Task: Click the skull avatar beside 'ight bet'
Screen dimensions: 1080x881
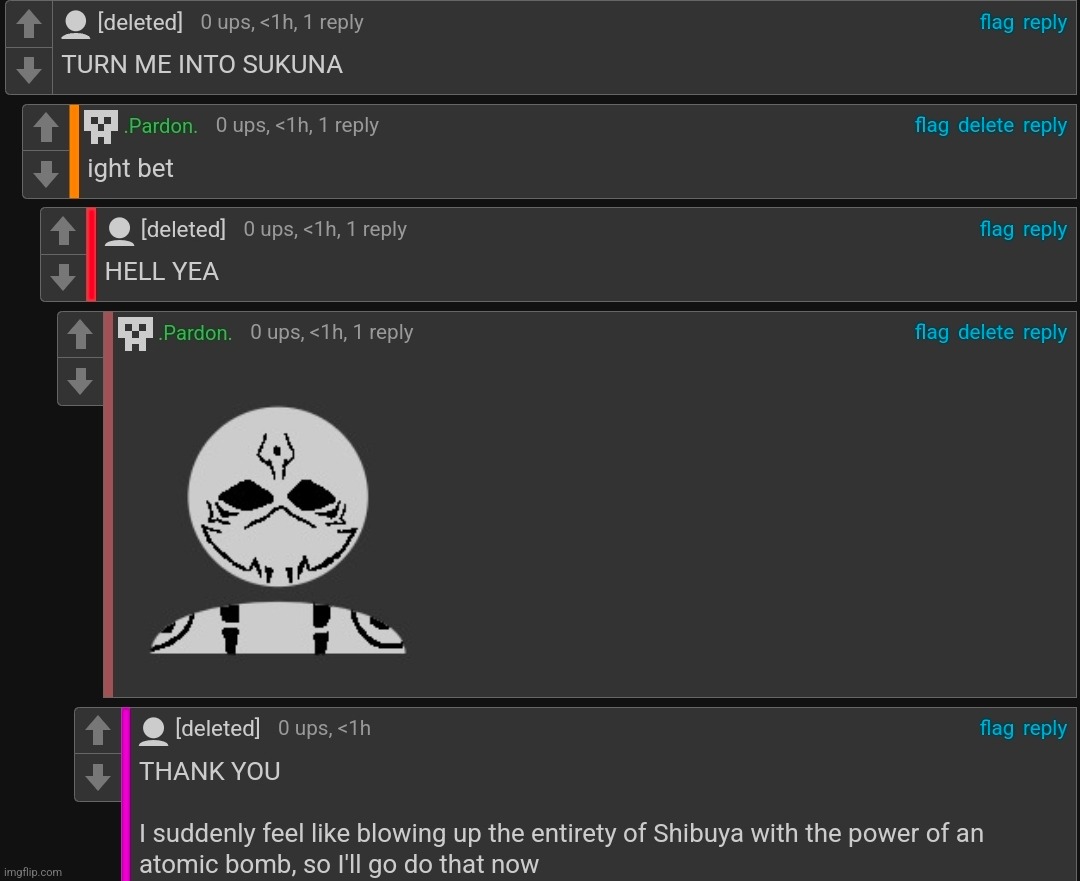Action: tap(101, 127)
